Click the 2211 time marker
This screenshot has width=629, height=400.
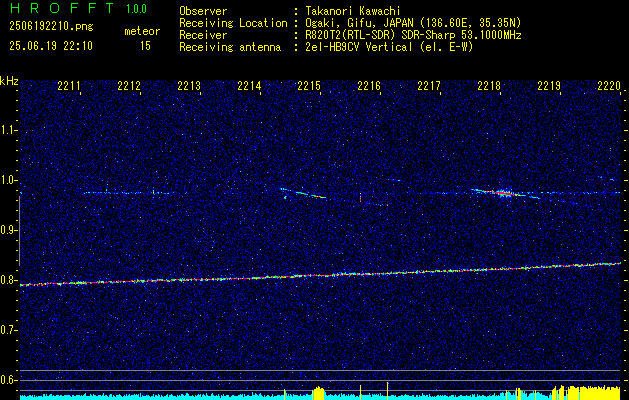(x=69, y=85)
